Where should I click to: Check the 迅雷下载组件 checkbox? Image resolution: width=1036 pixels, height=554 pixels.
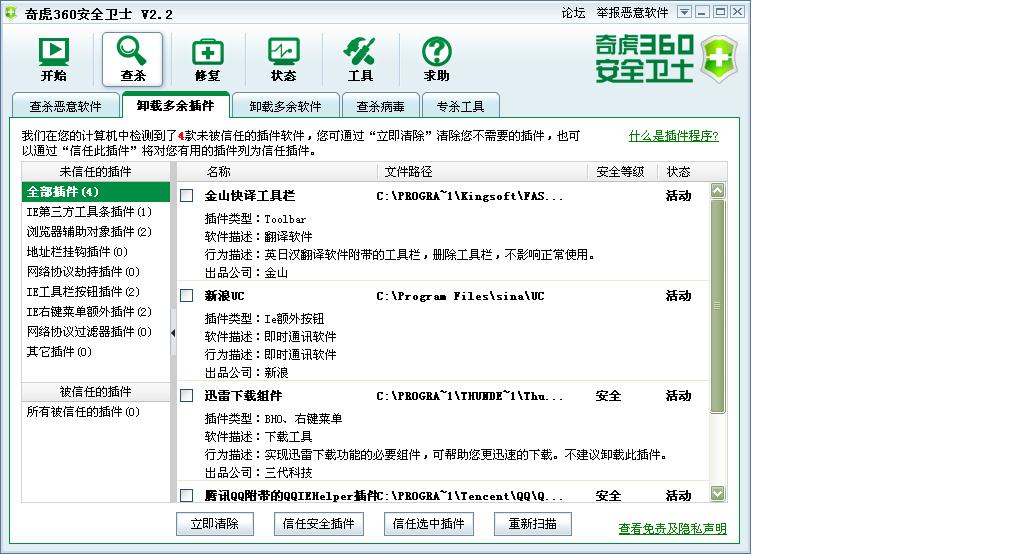click(x=187, y=395)
